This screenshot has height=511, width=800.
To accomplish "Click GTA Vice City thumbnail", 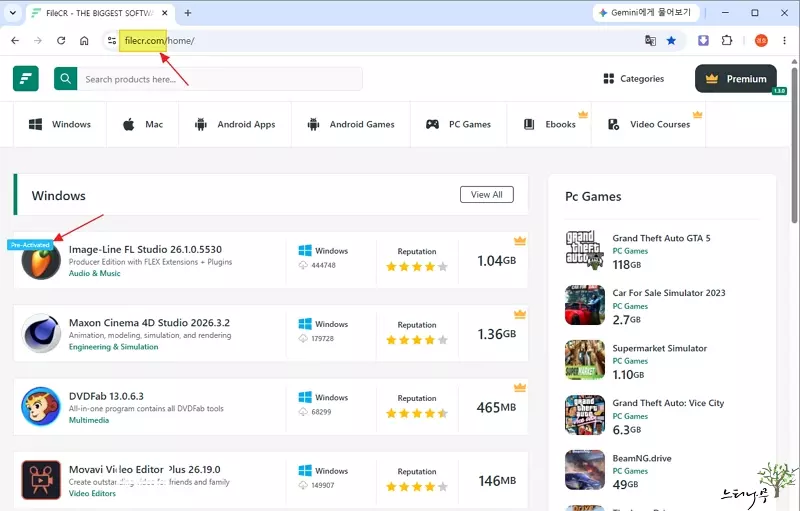I will [585, 415].
